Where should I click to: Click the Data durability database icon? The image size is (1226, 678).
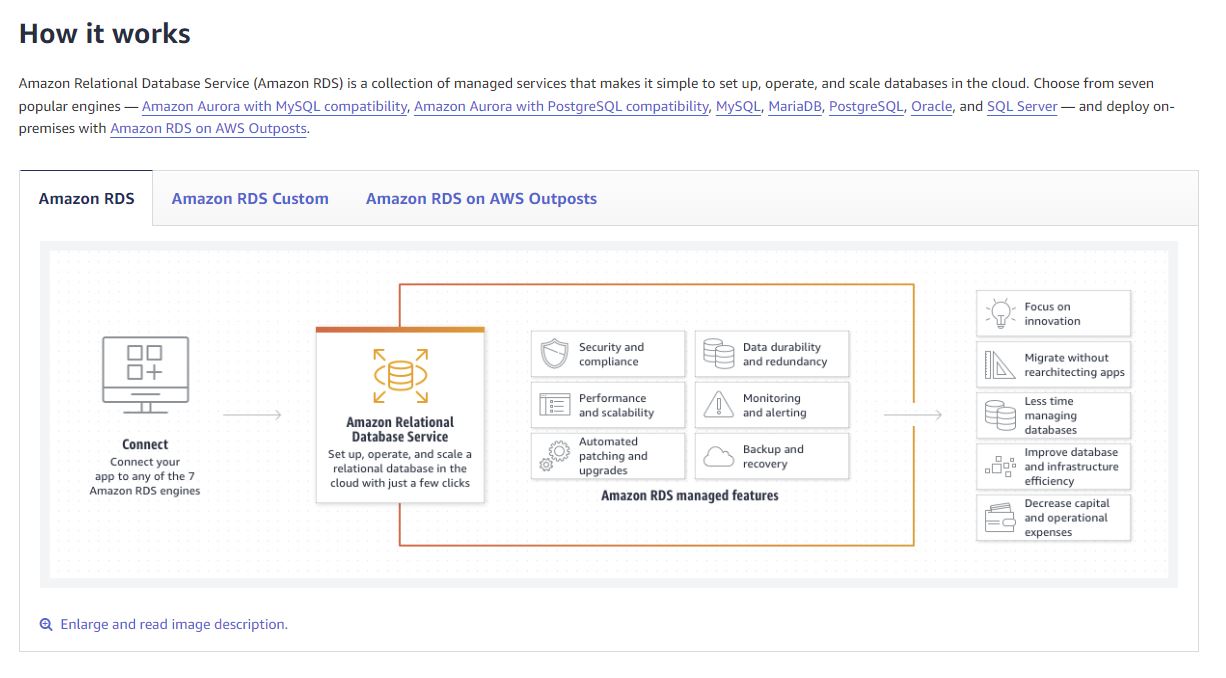click(718, 354)
